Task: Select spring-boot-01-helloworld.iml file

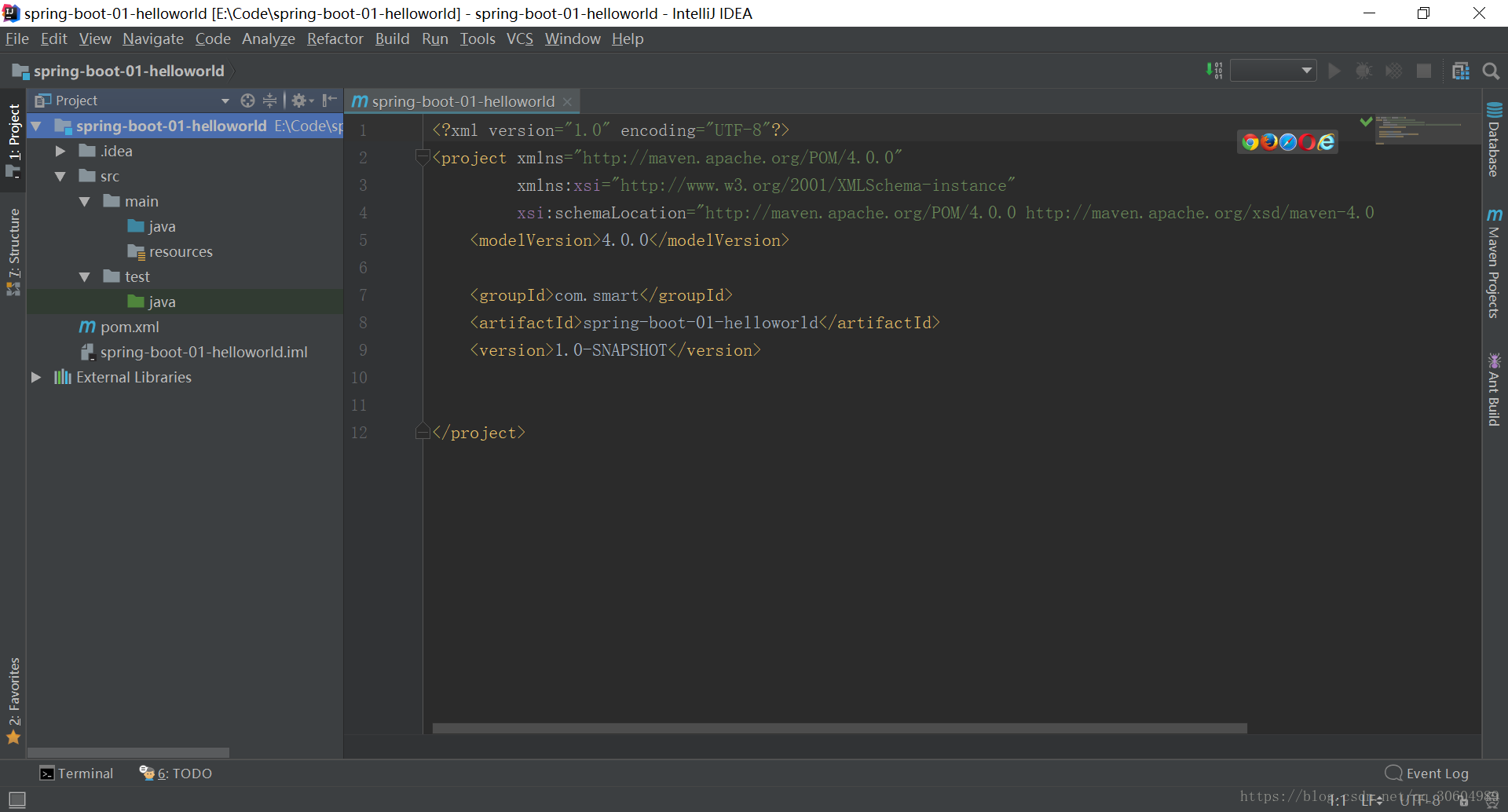Action: pyautogui.click(x=194, y=352)
